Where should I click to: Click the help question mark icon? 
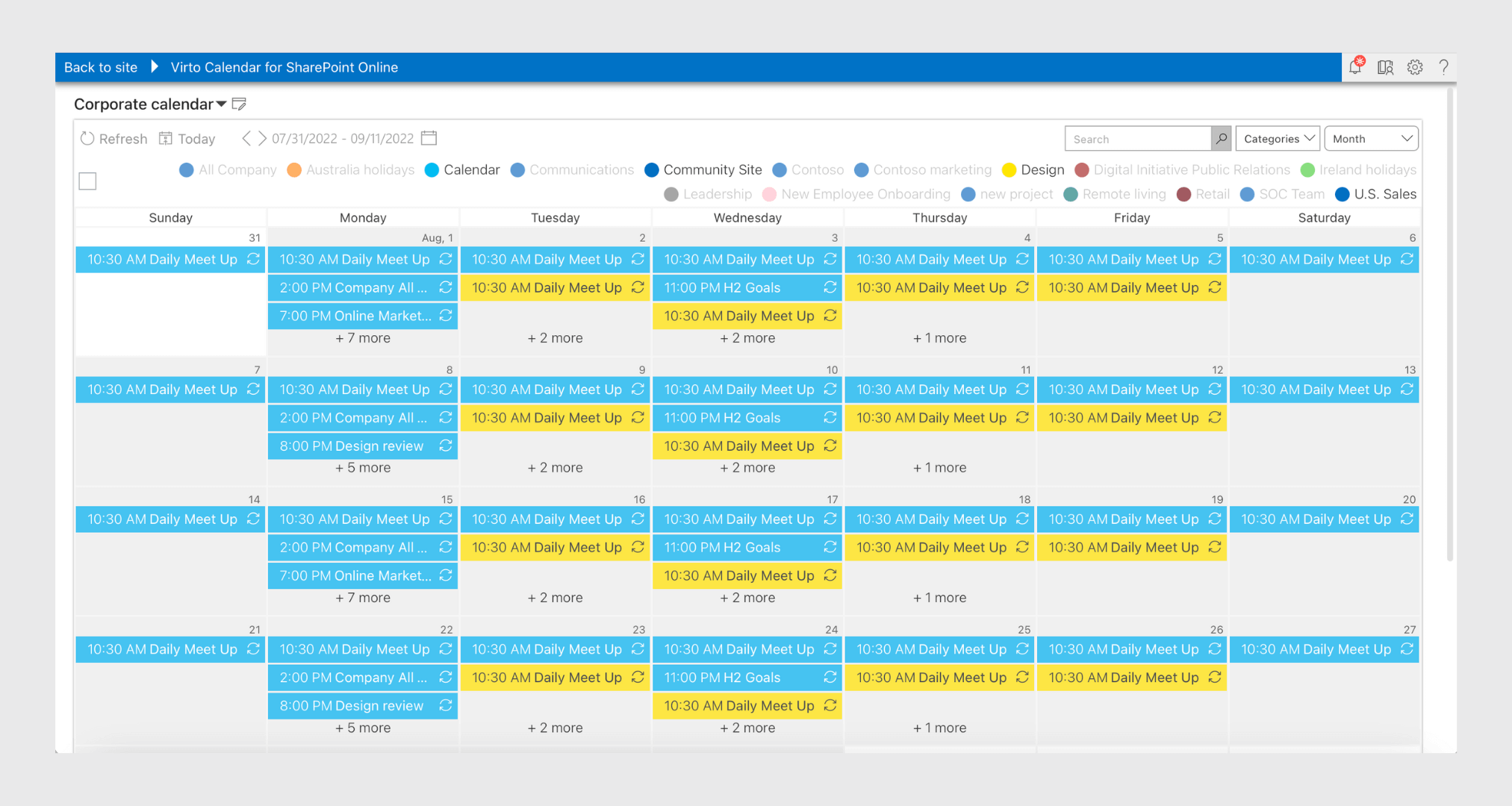click(1443, 67)
